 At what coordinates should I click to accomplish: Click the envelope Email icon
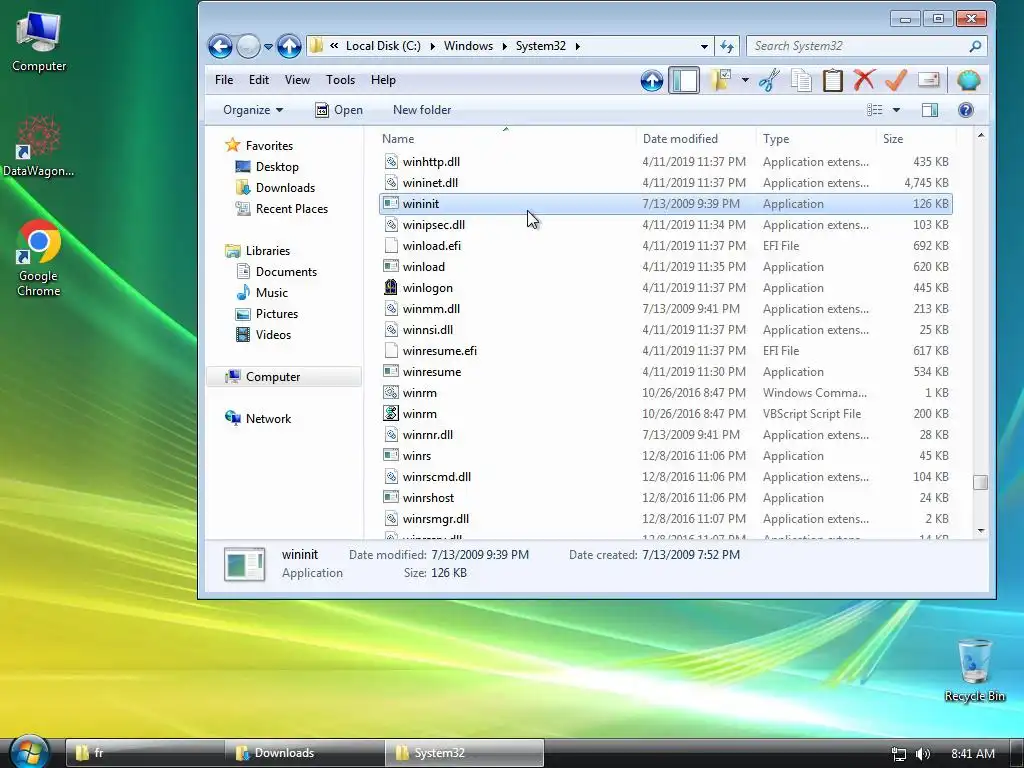[928, 80]
